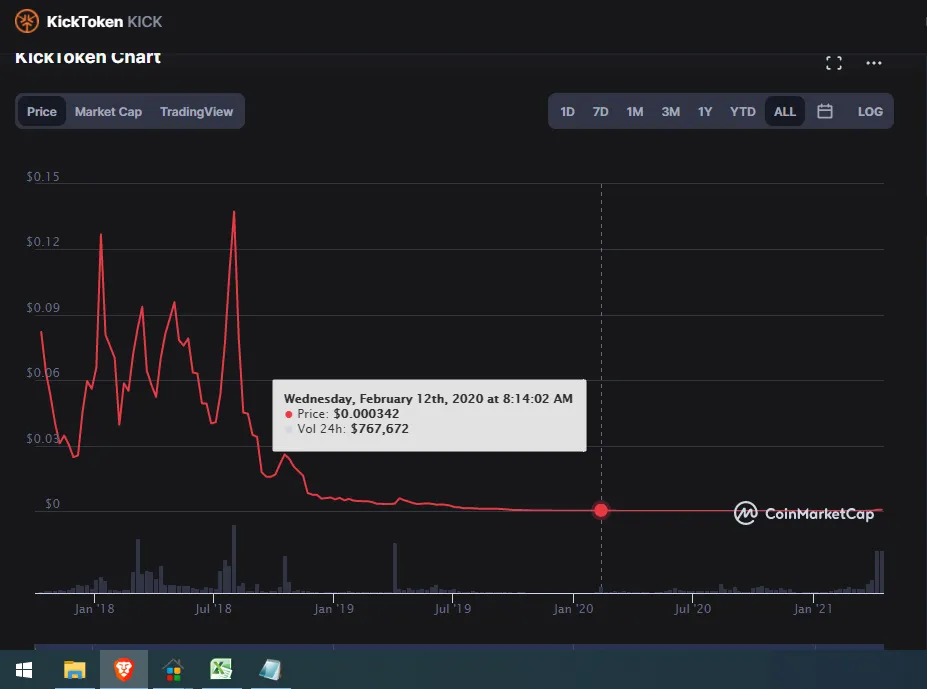Select the 1D time range
This screenshot has width=927, height=689.
[x=567, y=111]
